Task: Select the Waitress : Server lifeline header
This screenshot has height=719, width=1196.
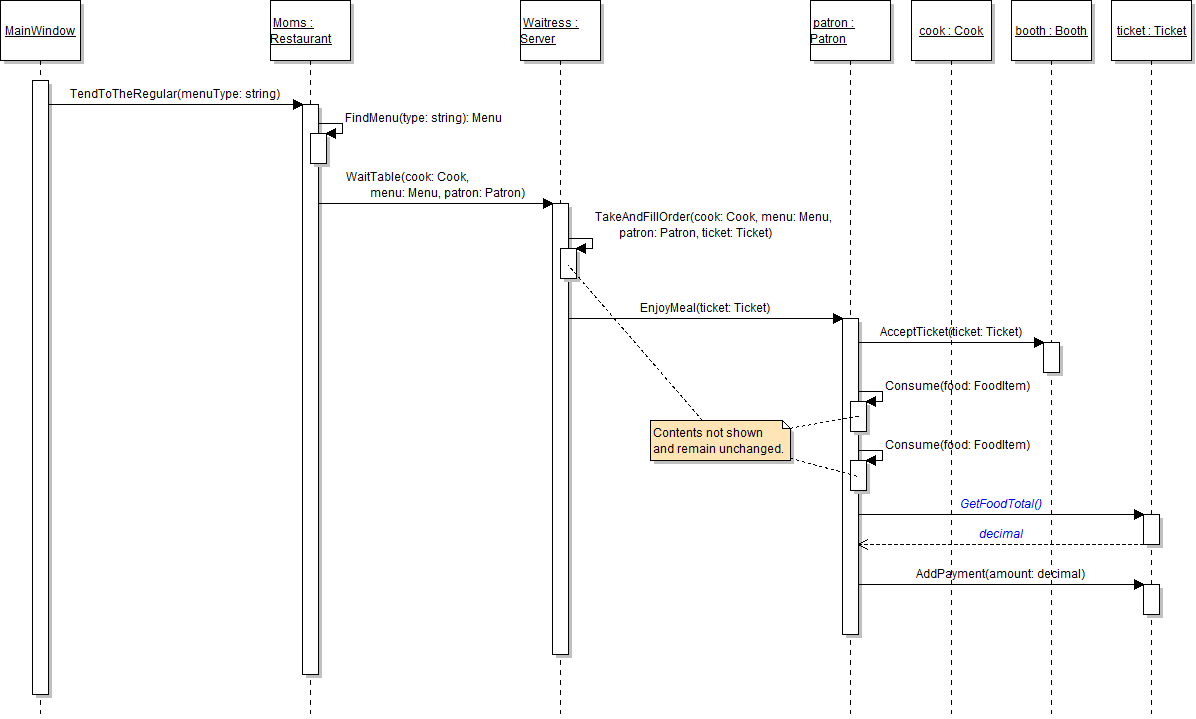Action: [560, 31]
